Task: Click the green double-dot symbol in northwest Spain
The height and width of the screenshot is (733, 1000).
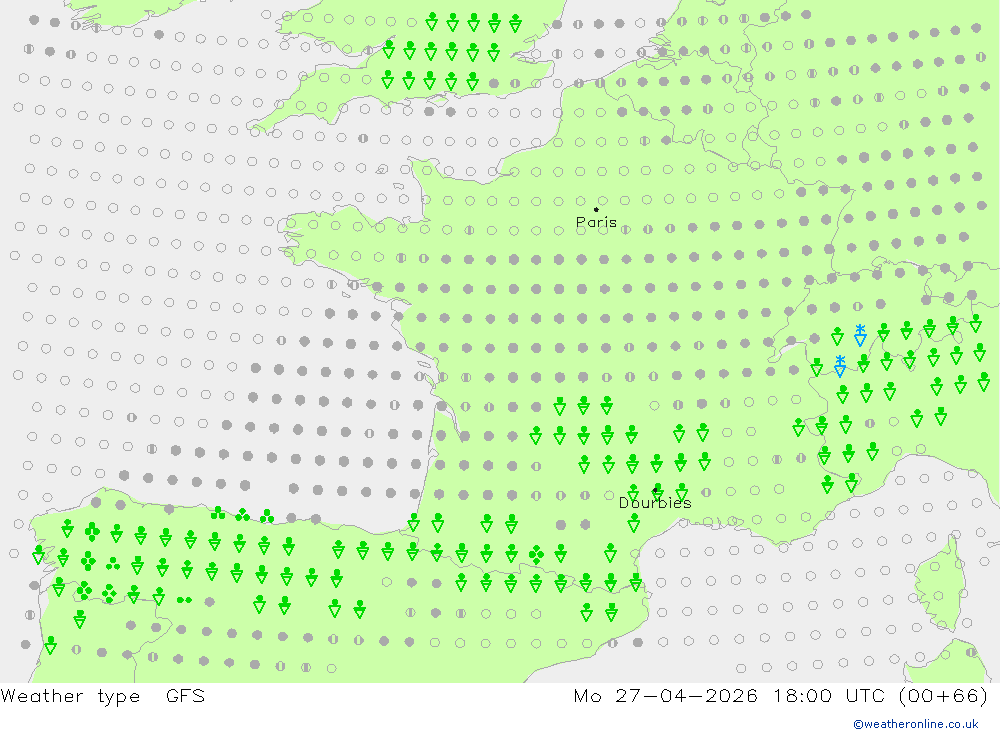Action: 184,600
